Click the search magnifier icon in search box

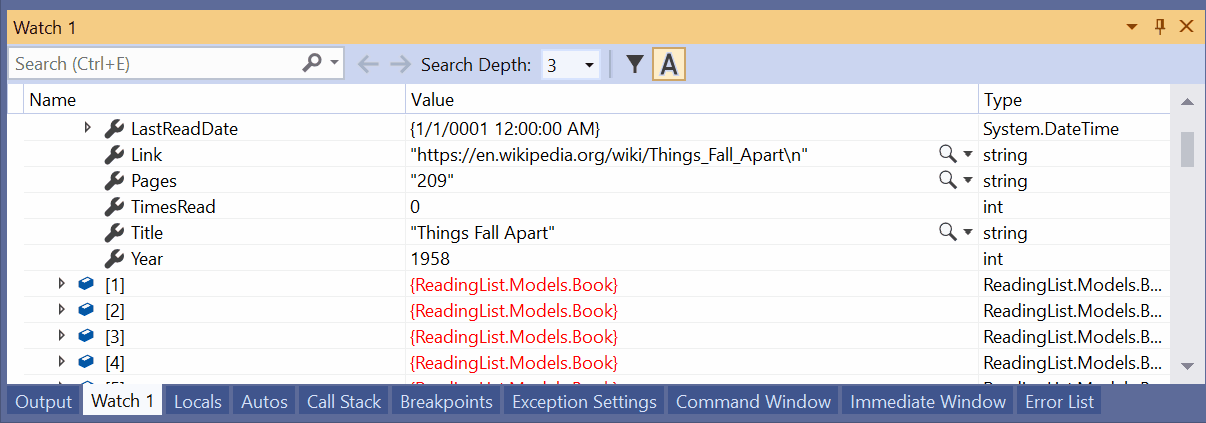(x=312, y=63)
